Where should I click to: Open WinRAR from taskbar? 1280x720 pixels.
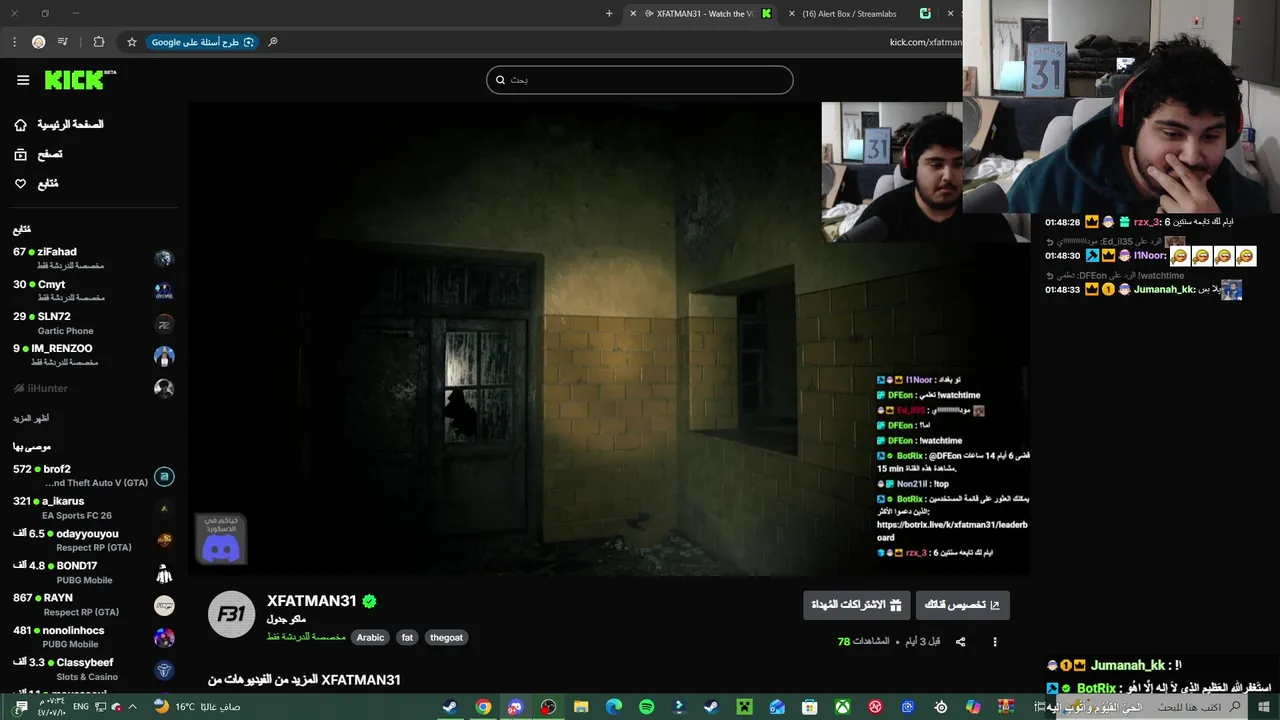pos(1006,707)
